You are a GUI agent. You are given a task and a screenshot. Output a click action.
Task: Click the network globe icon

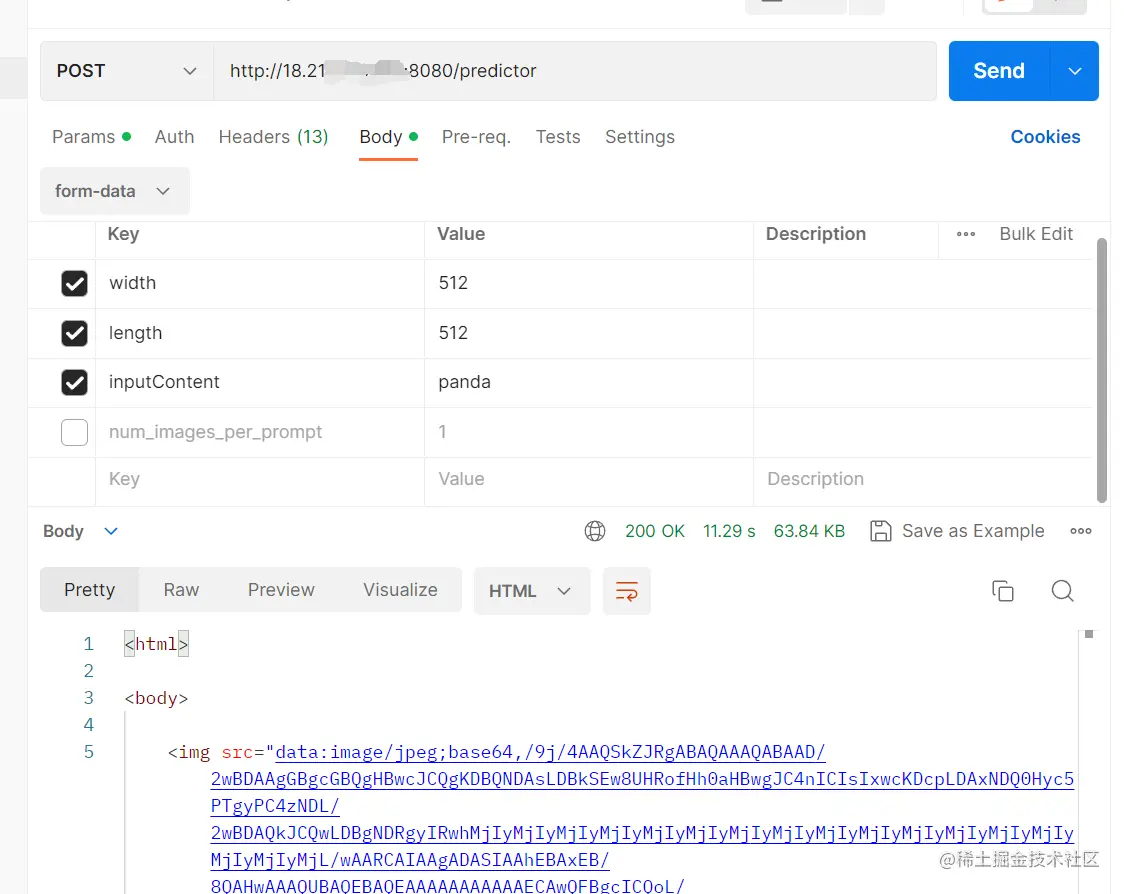coord(595,531)
